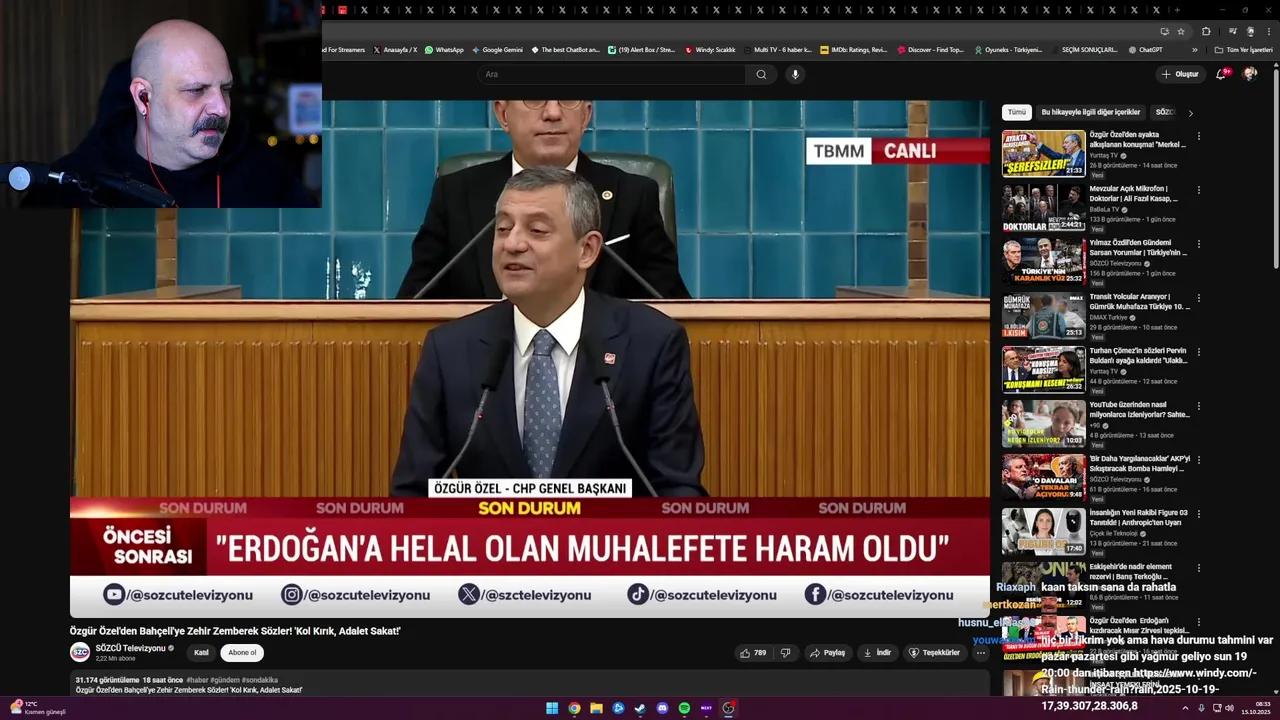Bookmark this page with star icon
Viewport: 1280px width, 720px height.
click(1181, 31)
